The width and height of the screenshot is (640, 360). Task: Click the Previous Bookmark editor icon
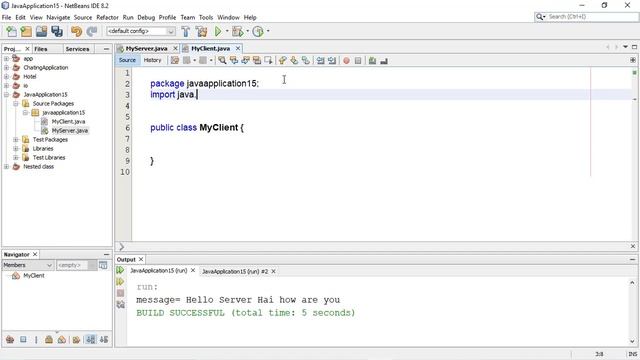pyautogui.click(x=282, y=60)
